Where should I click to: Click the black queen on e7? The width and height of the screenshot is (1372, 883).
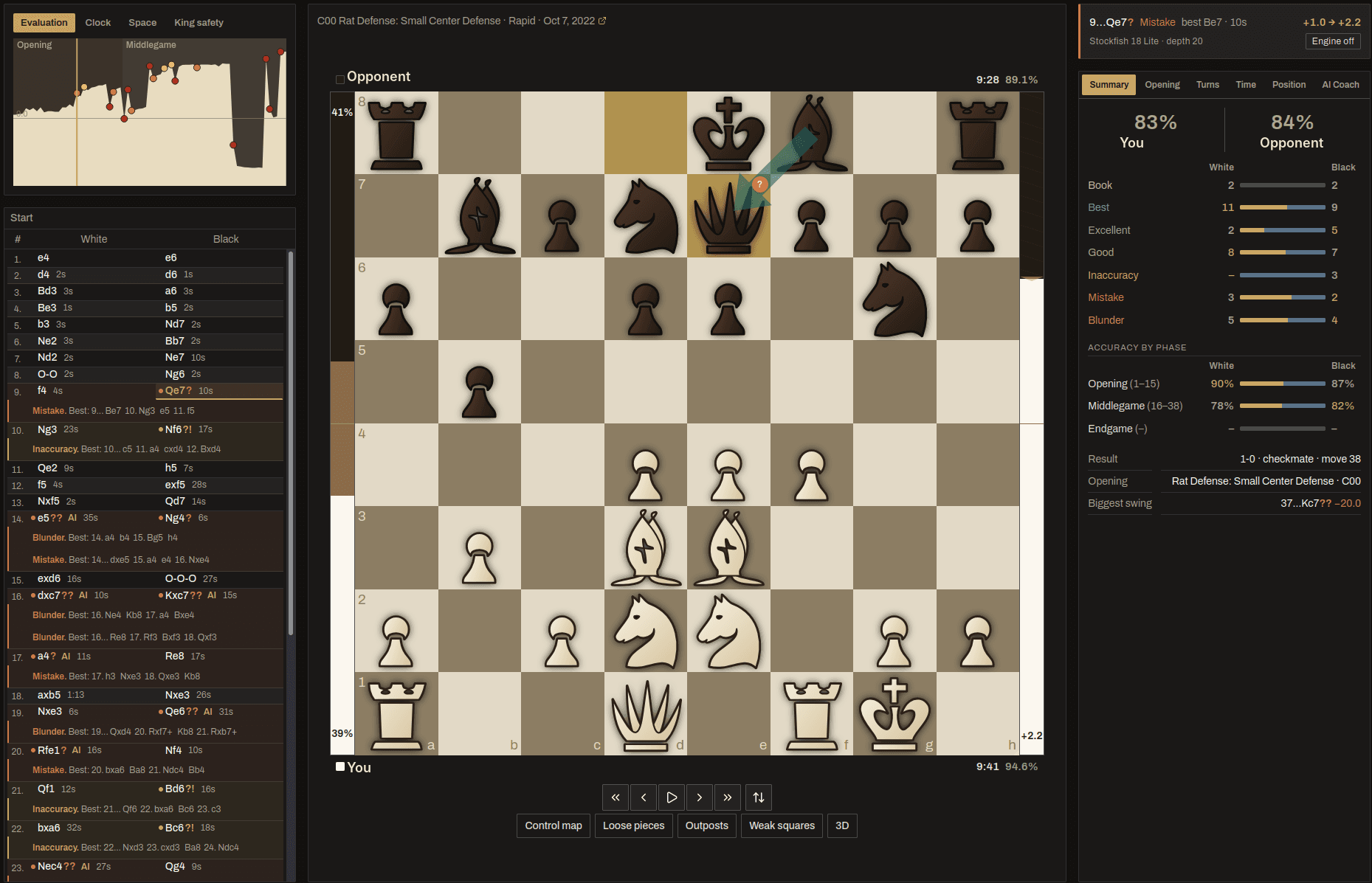[x=728, y=216]
